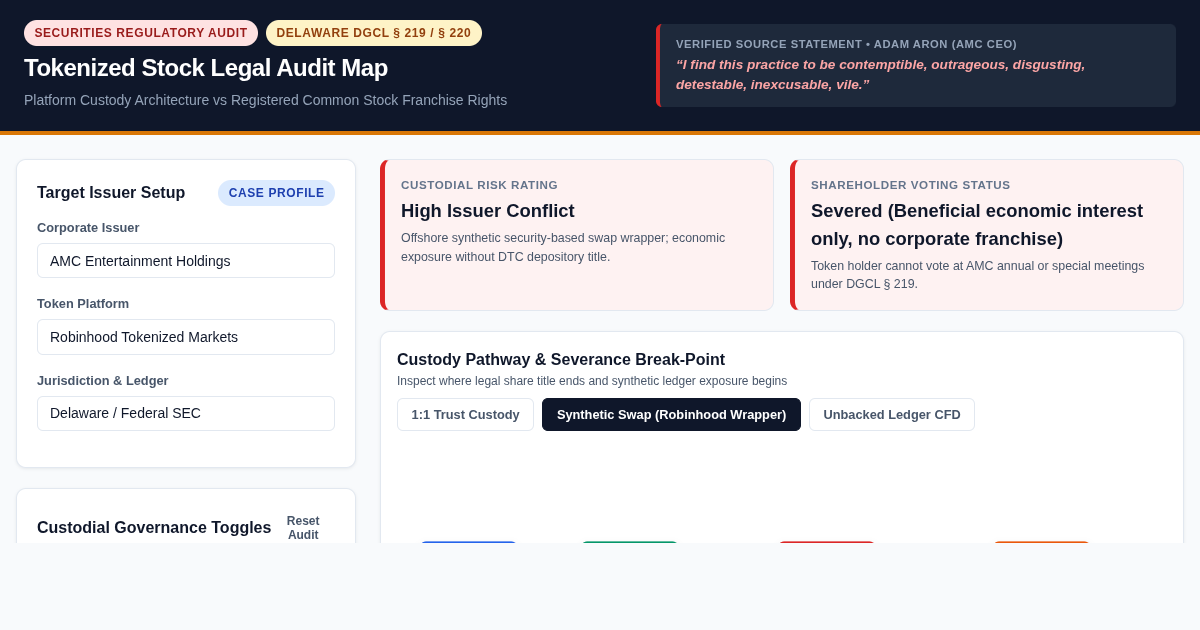Click the DGCL § 219 voting note text
The height and width of the screenshot is (630, 1200).
977,275
